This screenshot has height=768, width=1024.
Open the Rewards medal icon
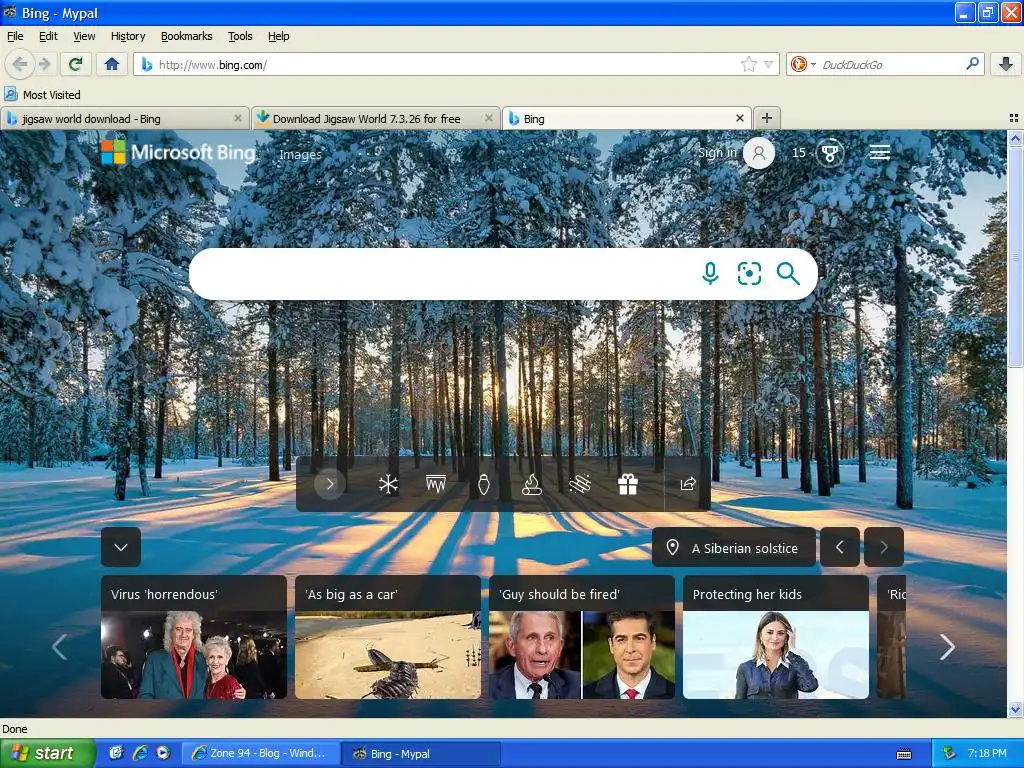click(x=830, y=153)
